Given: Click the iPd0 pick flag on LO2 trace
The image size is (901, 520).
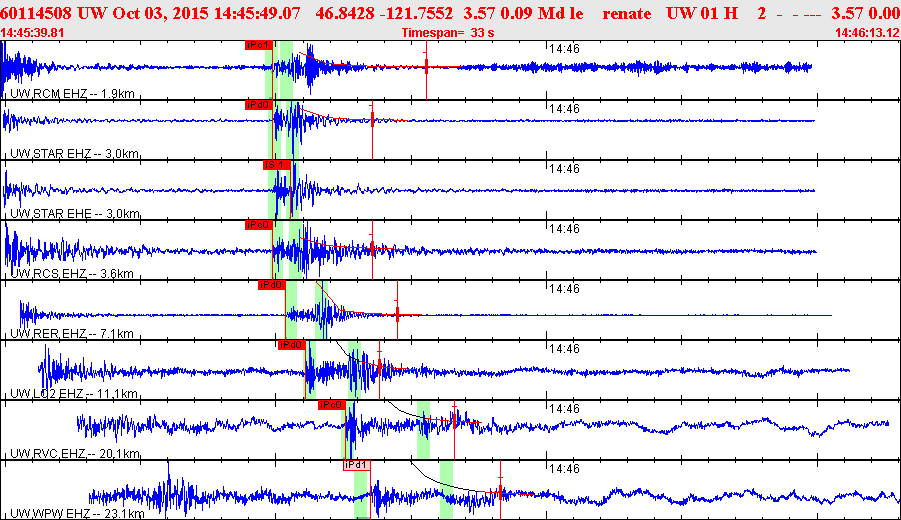Looking at the screenshot, I should [291, 345].
